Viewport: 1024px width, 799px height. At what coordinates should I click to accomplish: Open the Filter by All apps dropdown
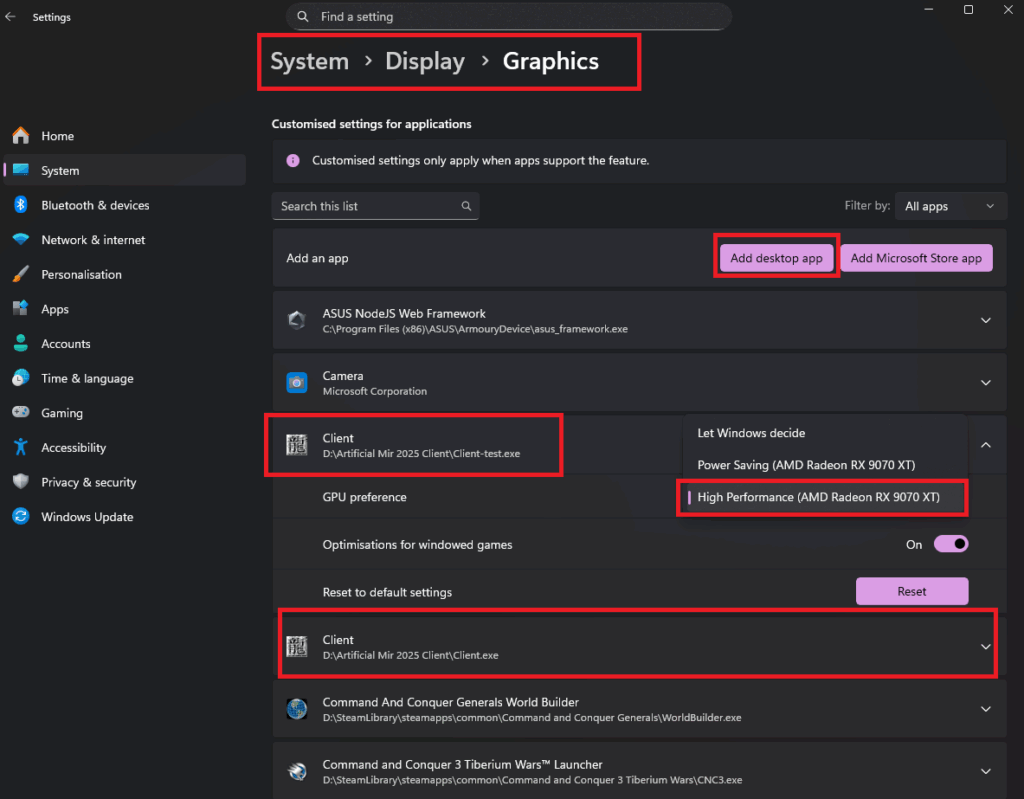949,206
